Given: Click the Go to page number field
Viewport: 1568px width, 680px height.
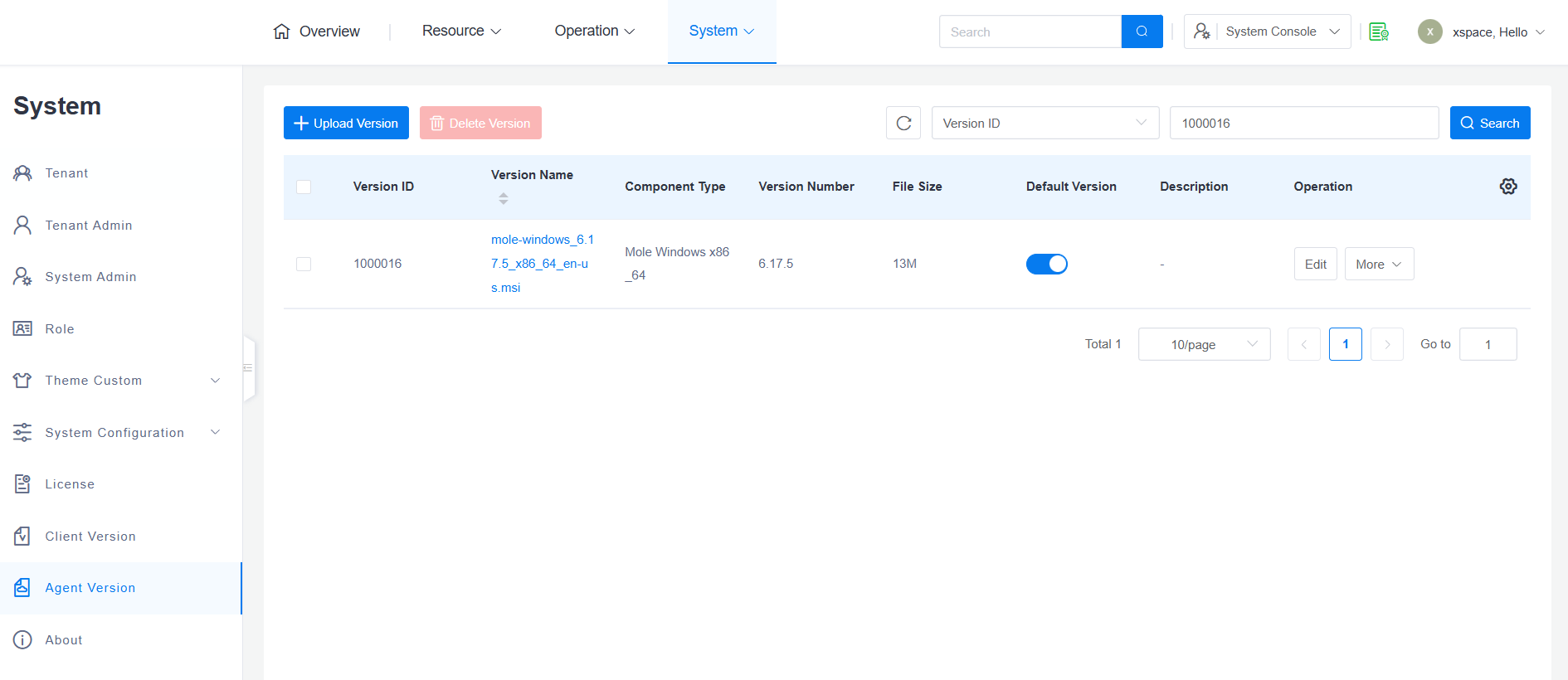Looking at the screenshot, I should 1488,344.
